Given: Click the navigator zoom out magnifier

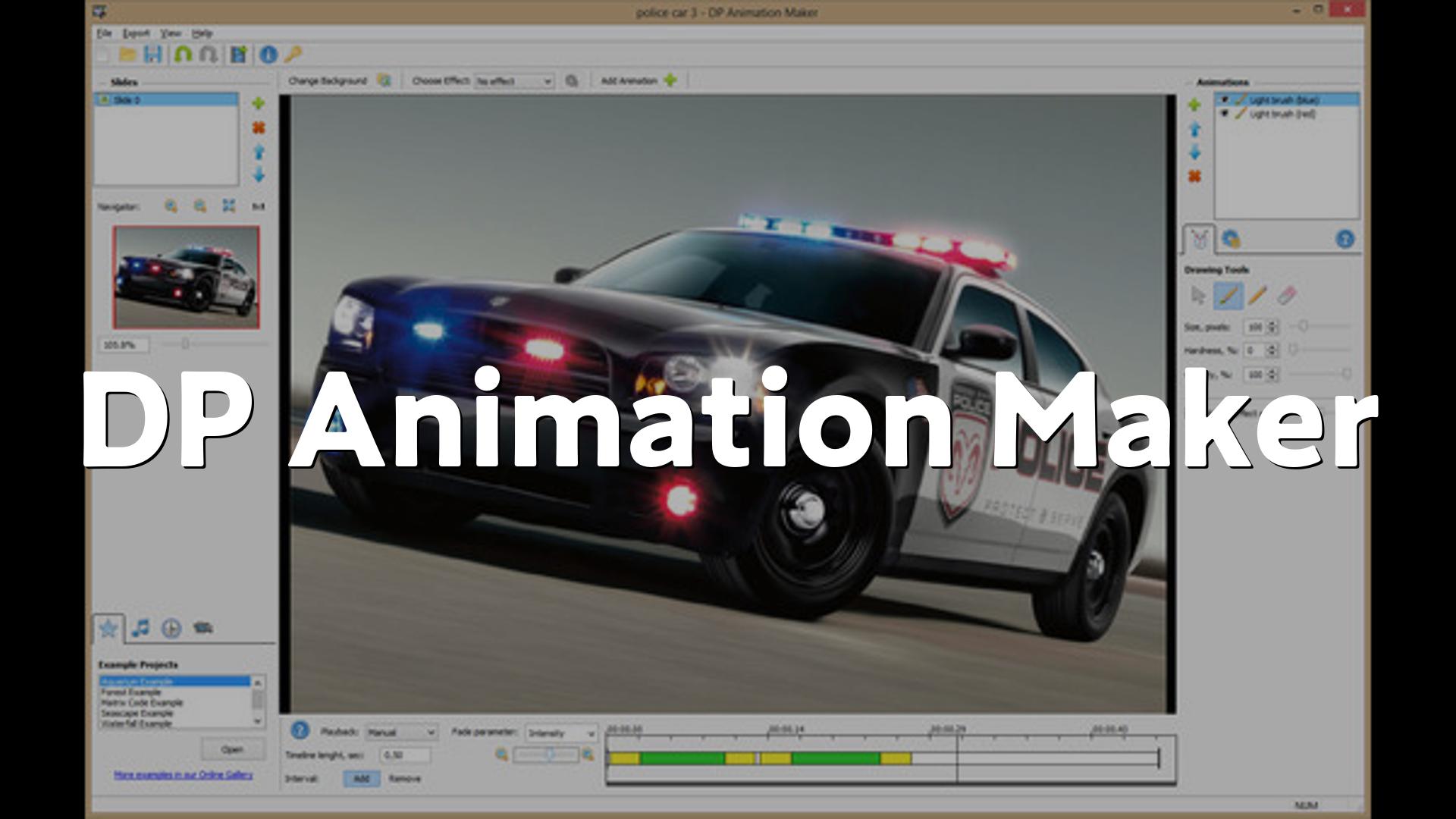Looking at the screenshot, I should 200,206.
